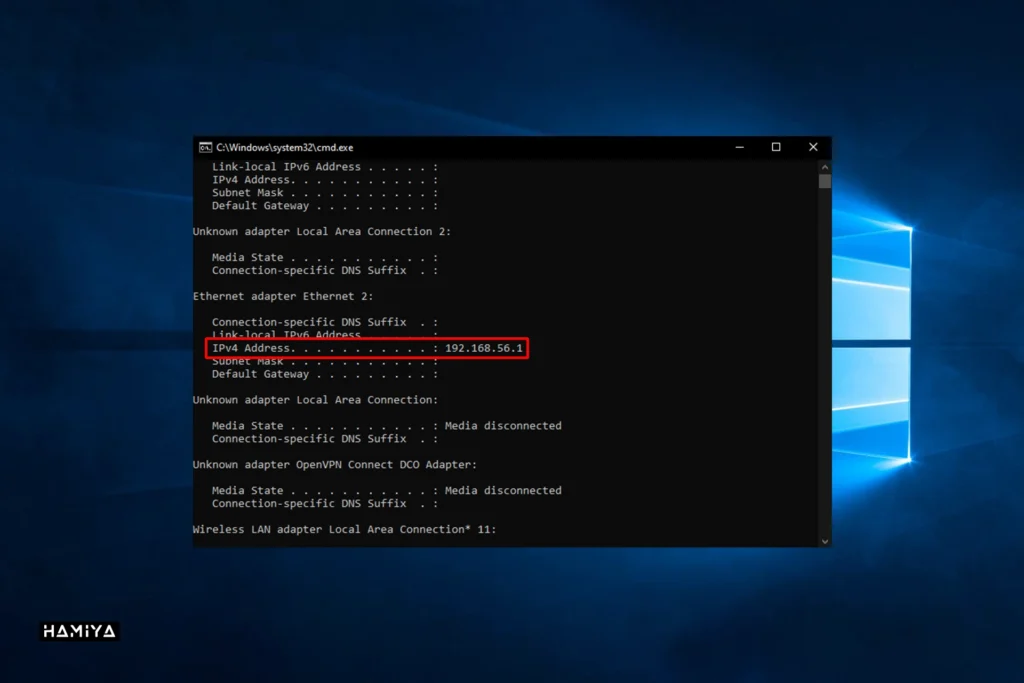Click the vertical scrollbar thumb
The image size is (1024, 683).
(824, 182)
